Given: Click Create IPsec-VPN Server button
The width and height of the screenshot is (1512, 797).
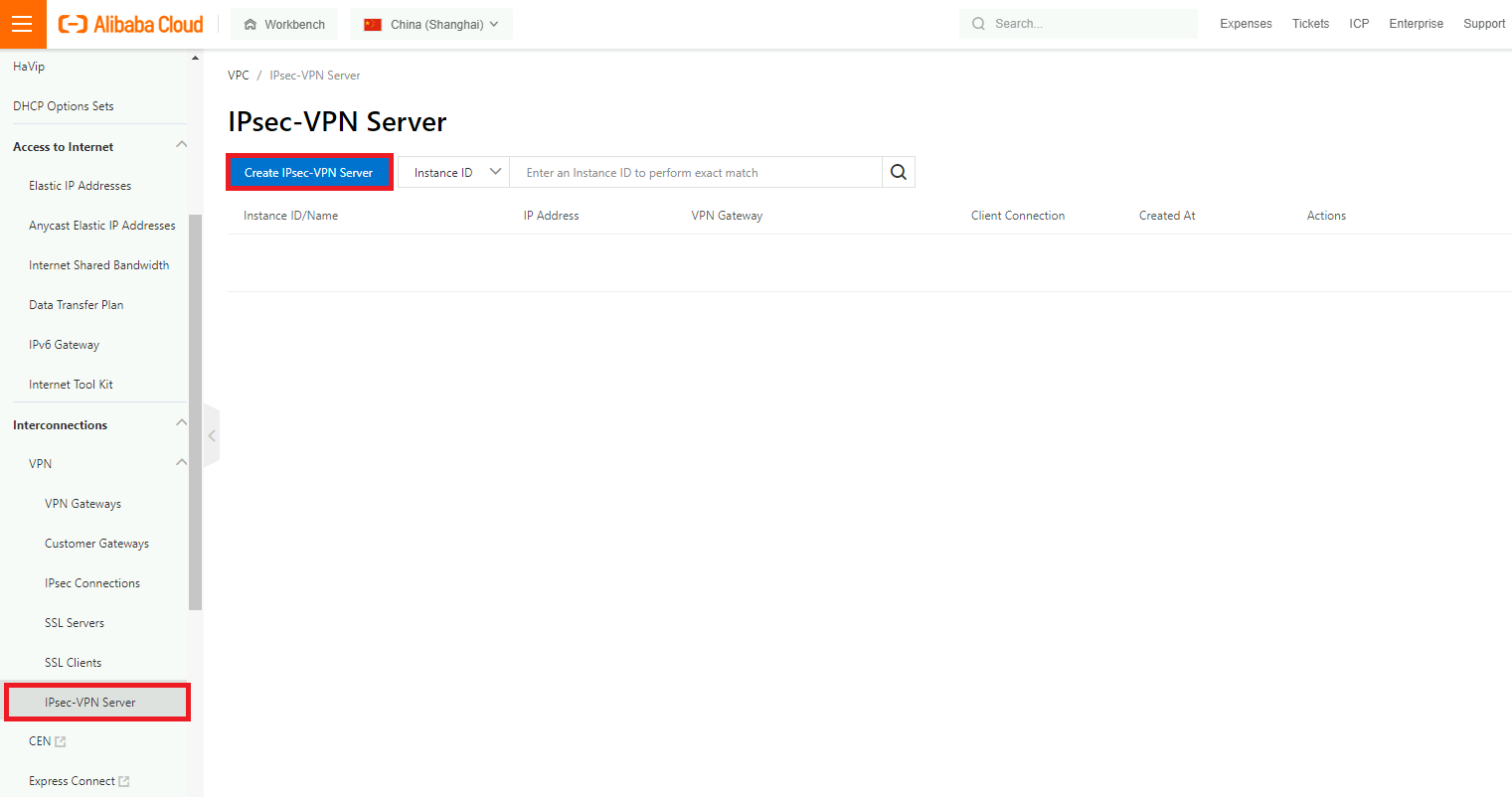Looking at the screenshot, I should click(309, 172).
